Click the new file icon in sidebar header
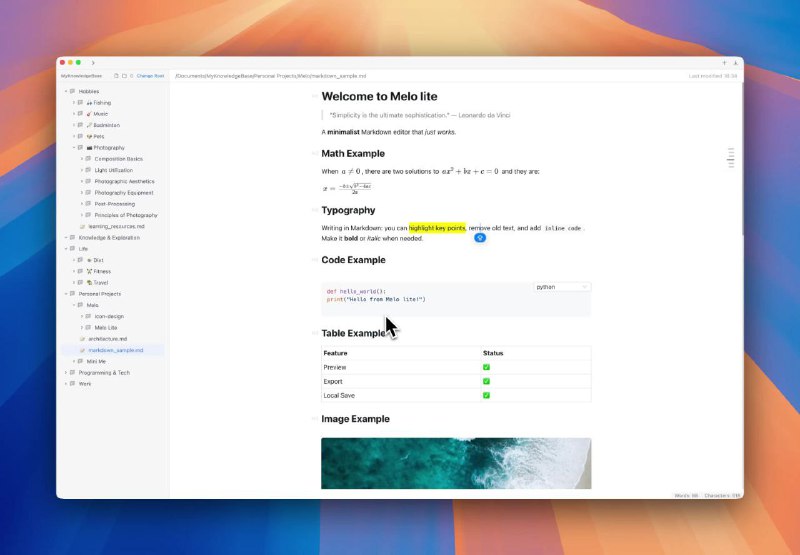Viewport: 800px width, 555px height. [x=116, y=75]
